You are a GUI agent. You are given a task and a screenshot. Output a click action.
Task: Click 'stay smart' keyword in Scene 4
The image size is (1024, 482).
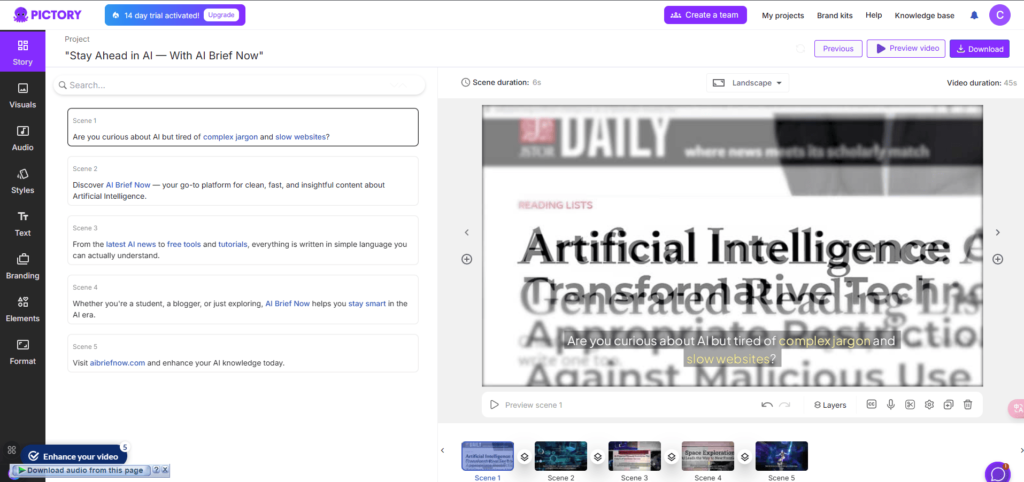pyautogui.click(x=367, y=304)
